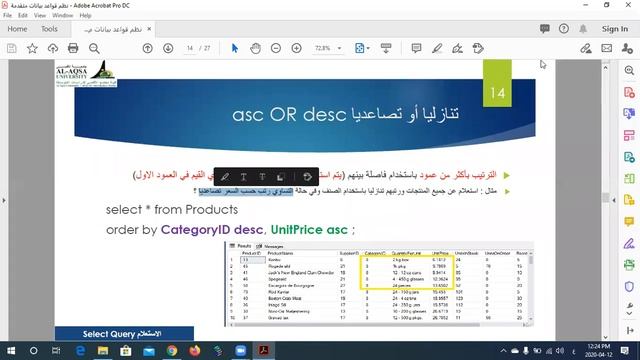Open Organize Pages tool in right pane

(x=629, y=178)
